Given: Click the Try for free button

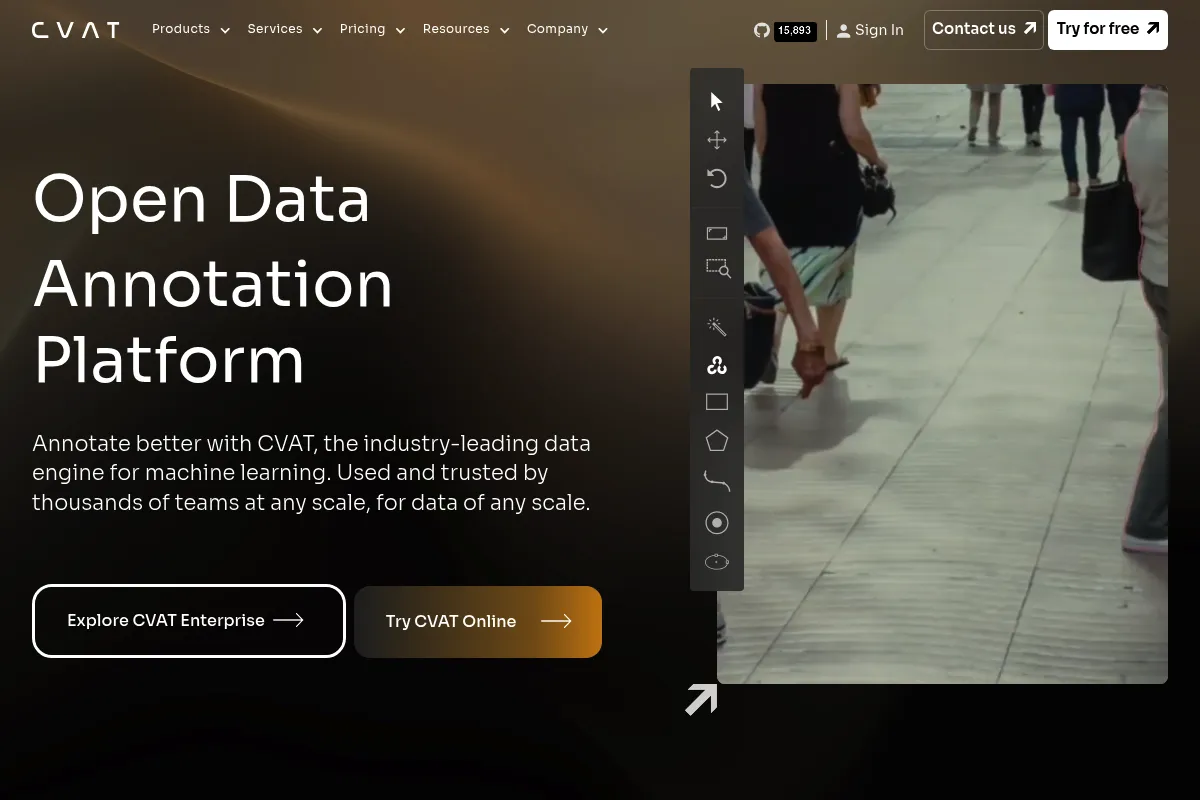Looking at the screenshot, I should [x=1108, y=30].
